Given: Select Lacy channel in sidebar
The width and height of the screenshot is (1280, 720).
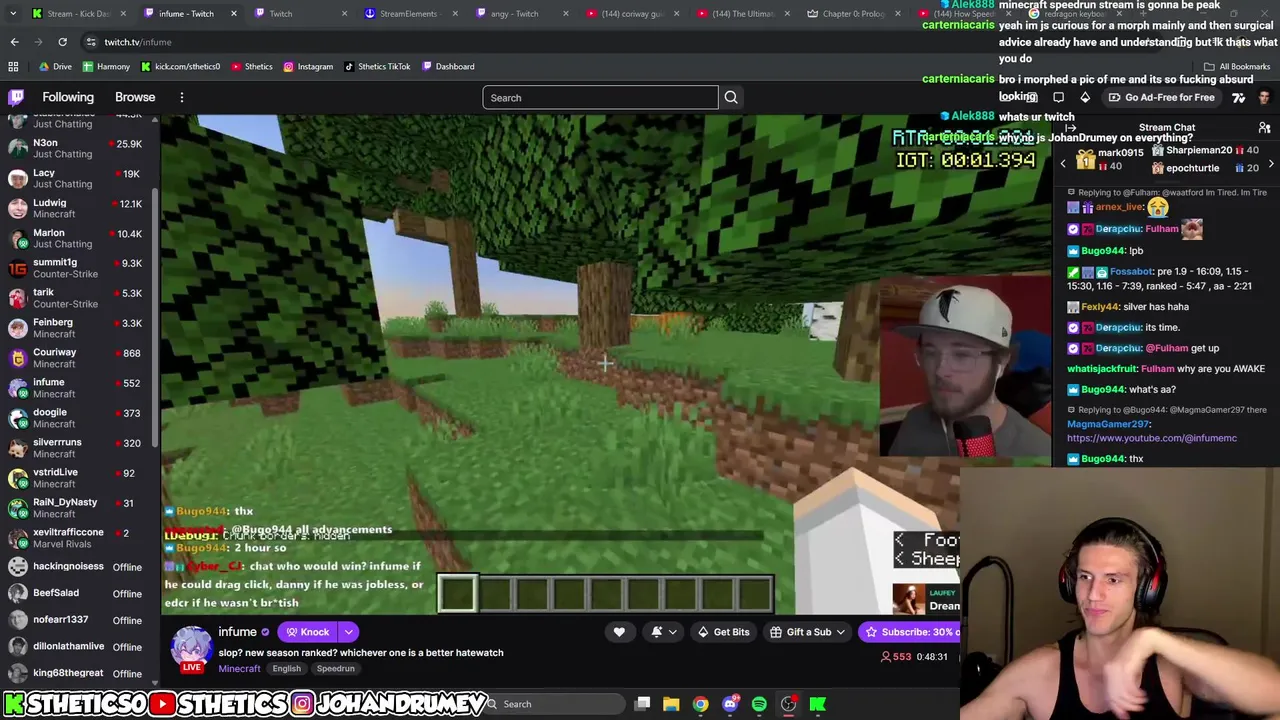Looking at the screenshot, I should tap(80, 178).
